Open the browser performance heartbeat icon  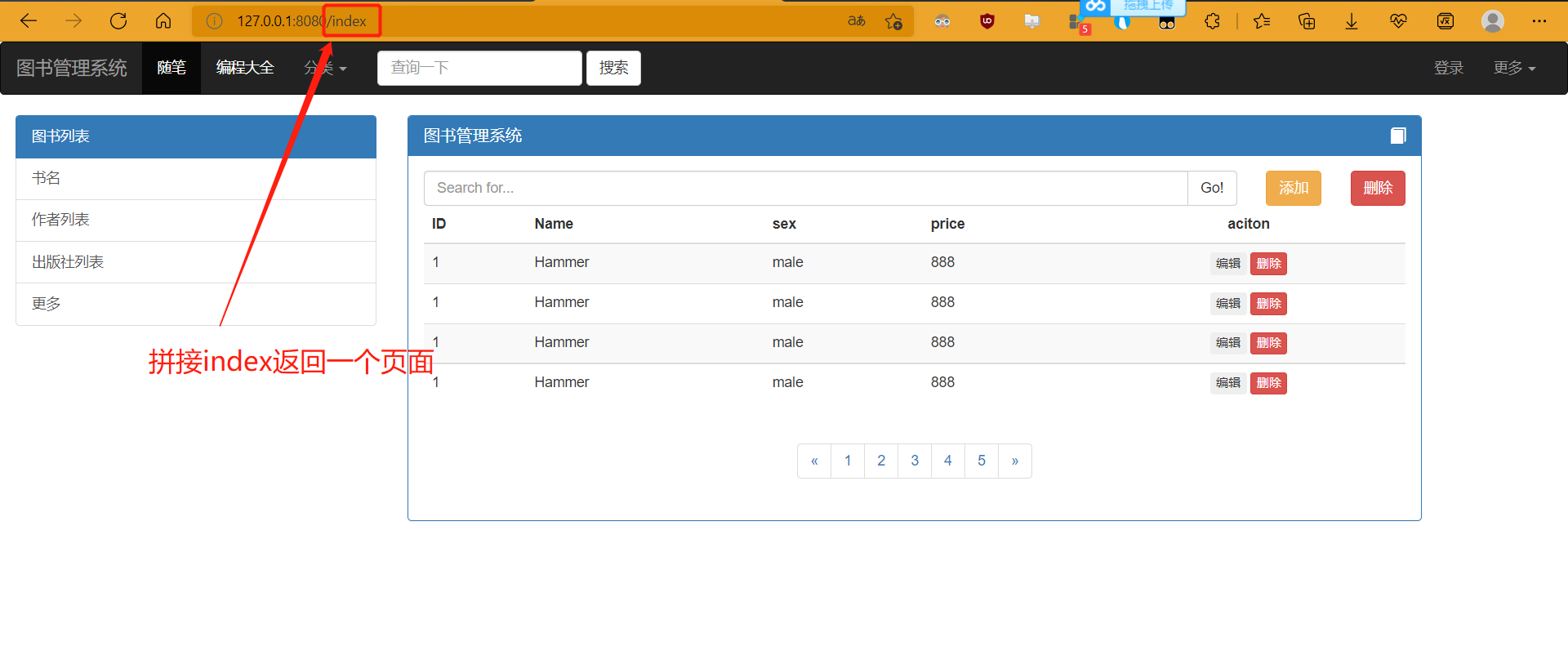(x=1398, y=21)
